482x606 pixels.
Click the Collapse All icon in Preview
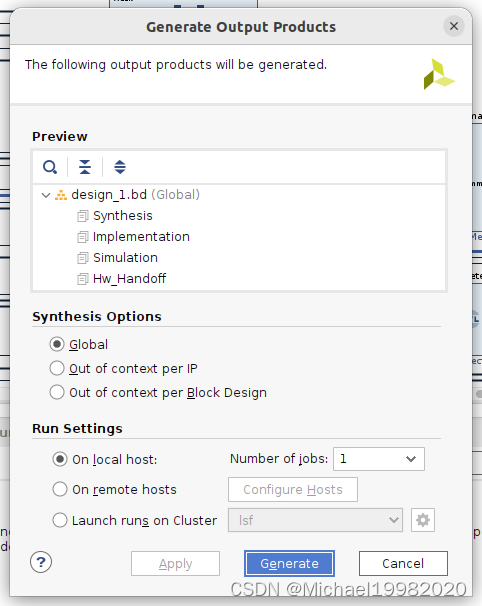(x=85, y=167)
